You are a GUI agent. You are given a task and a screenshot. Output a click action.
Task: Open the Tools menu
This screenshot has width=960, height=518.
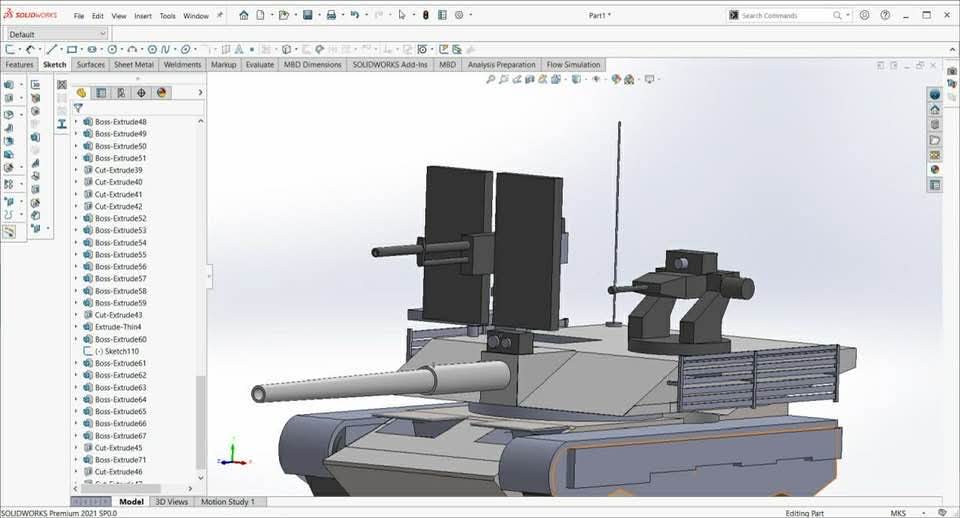167,16
